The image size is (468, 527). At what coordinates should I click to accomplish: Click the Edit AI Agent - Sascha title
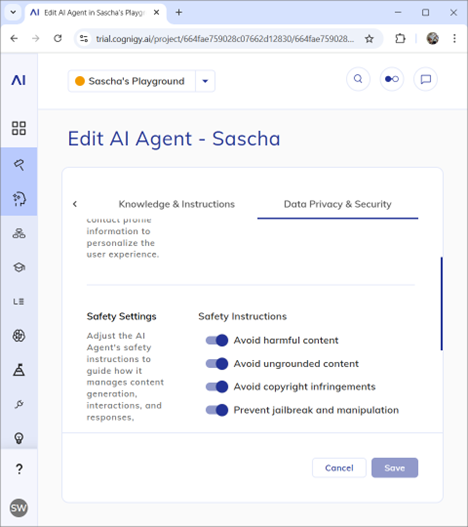tap(174, 138)
